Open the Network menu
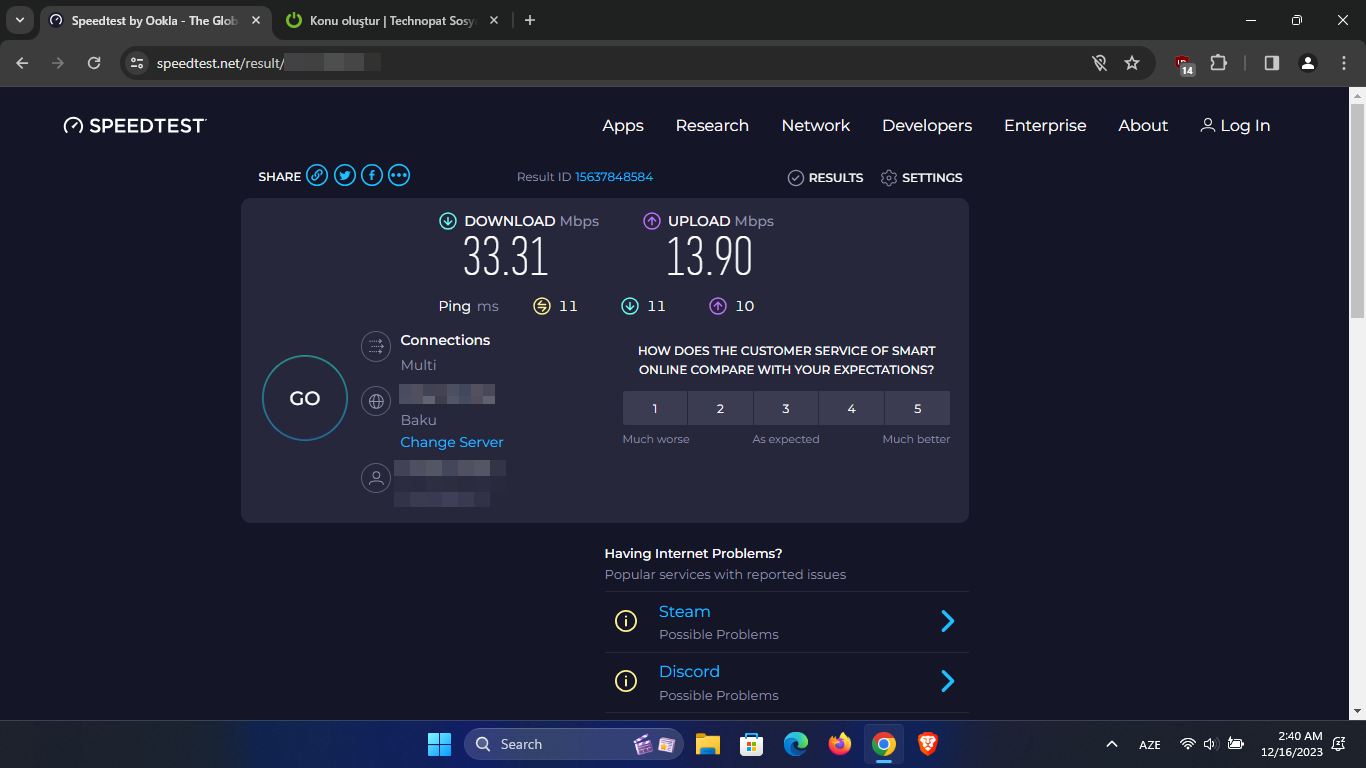 pyautogui.click(x=816, y=125)
